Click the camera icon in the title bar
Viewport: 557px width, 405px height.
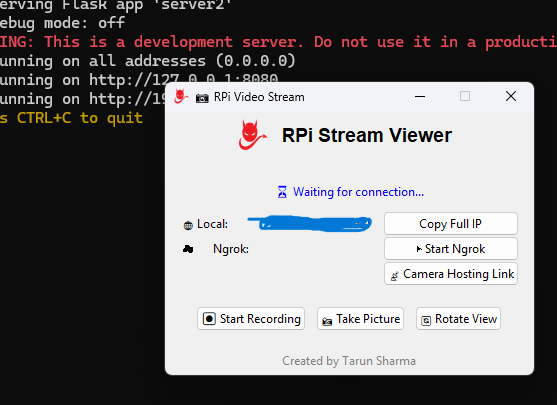[x=202, y=98]
